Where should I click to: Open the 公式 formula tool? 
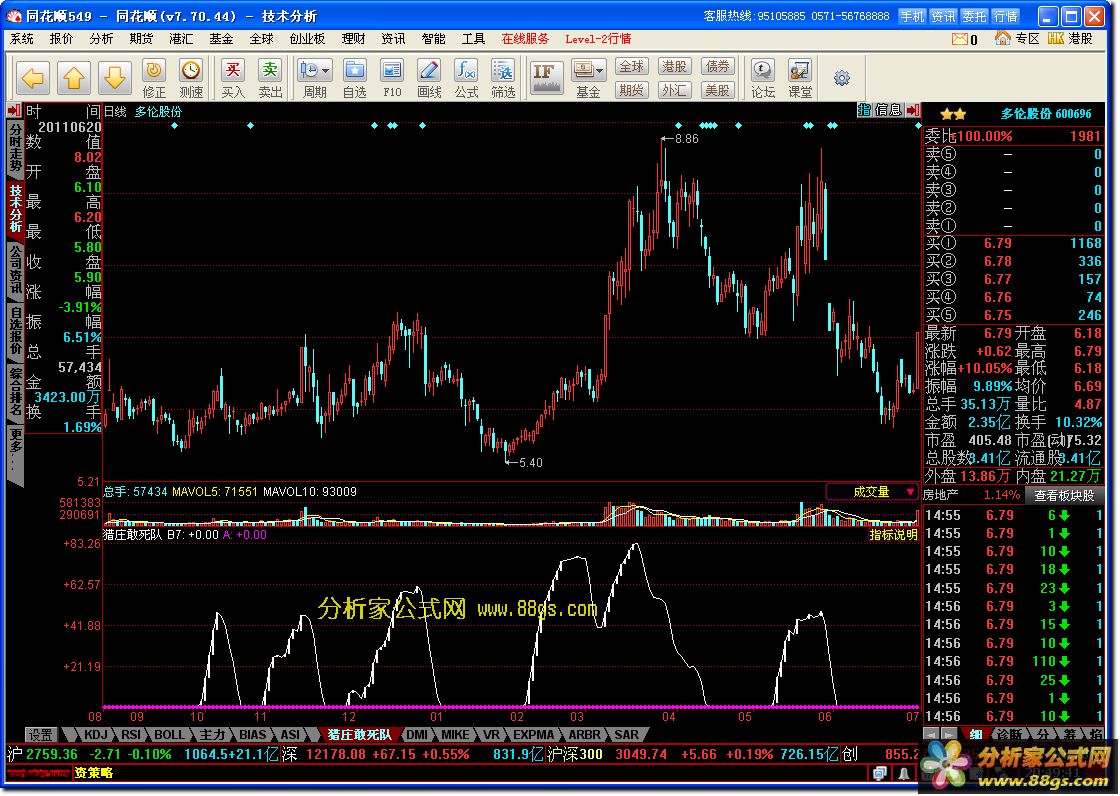click(466, 79)
